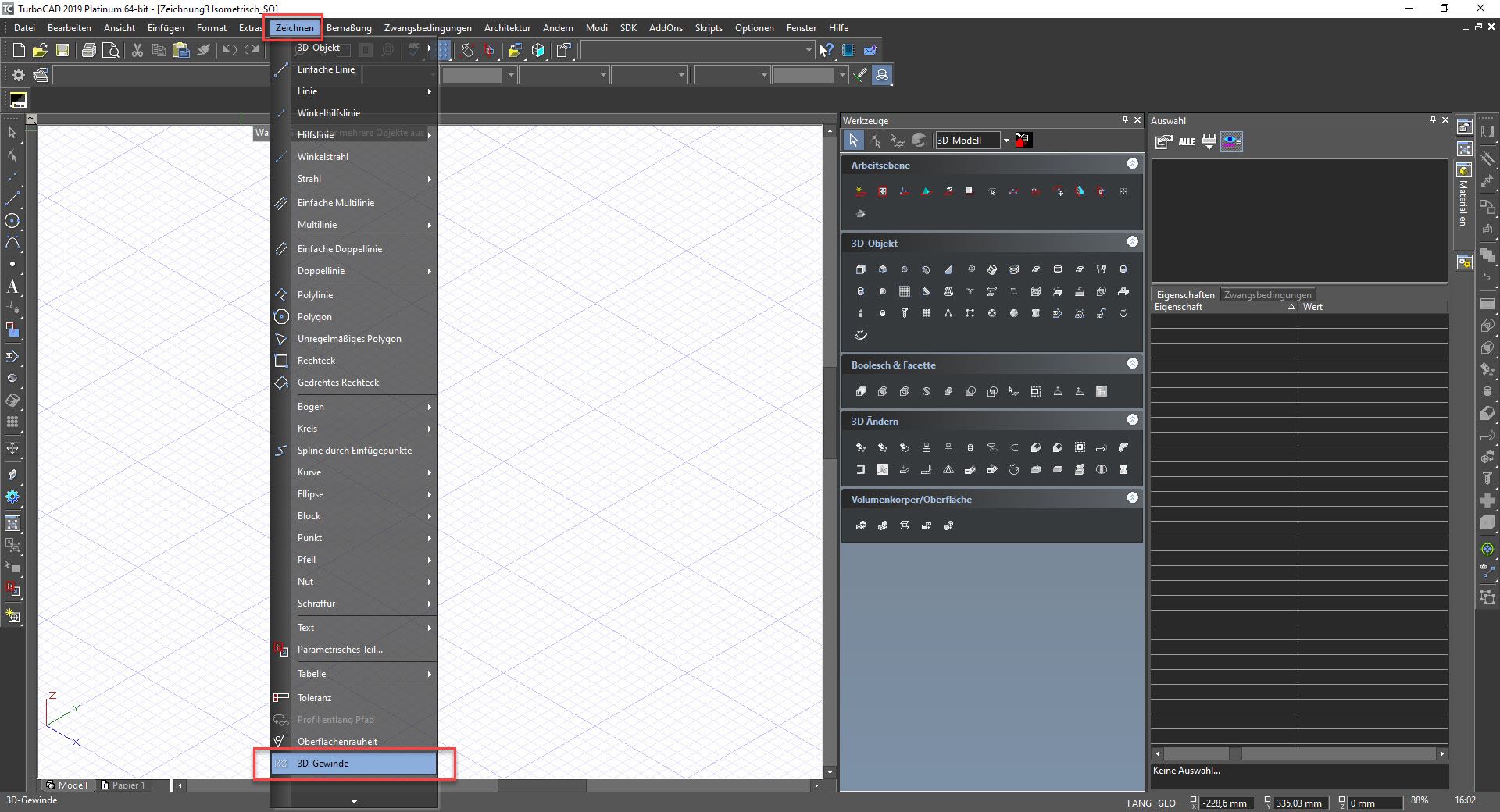Open the 3D-Modell dropdown arrow
This screenshot has width=1500, height=812.
[x=1006, y=141]
